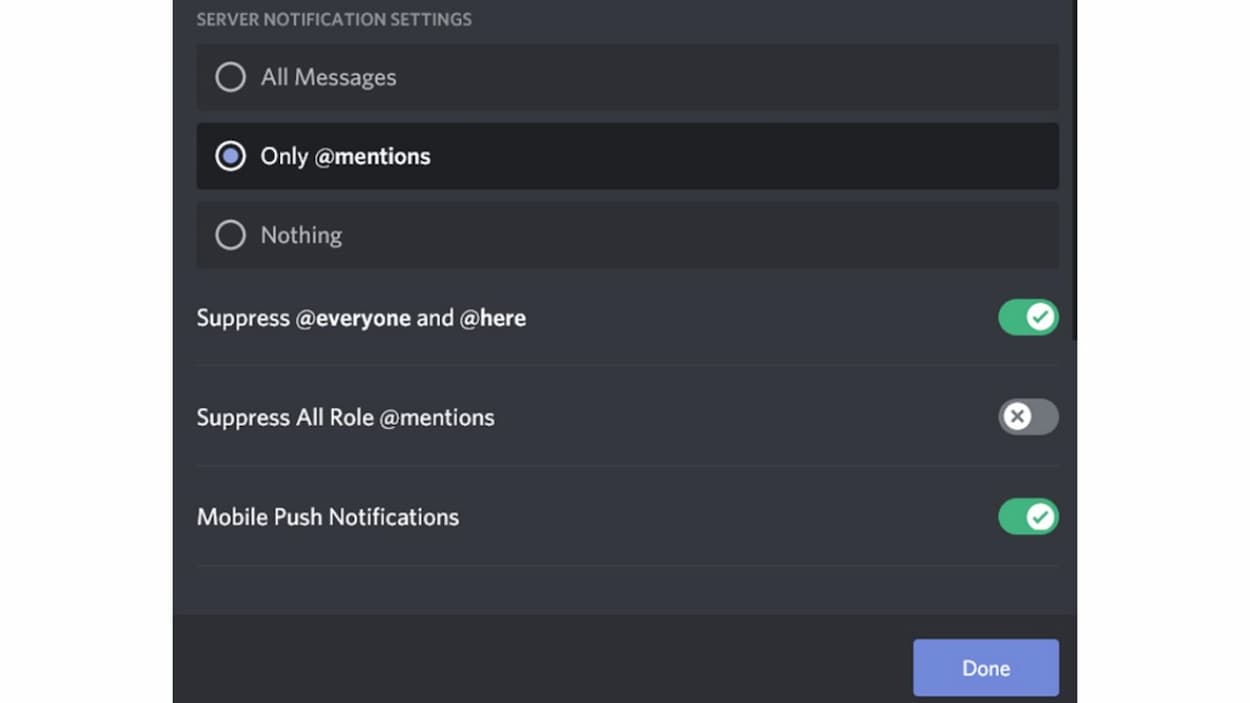This screenshot has width=1250, height=703.
Task: Click the "All Messages" option label text
Action: 328,77
